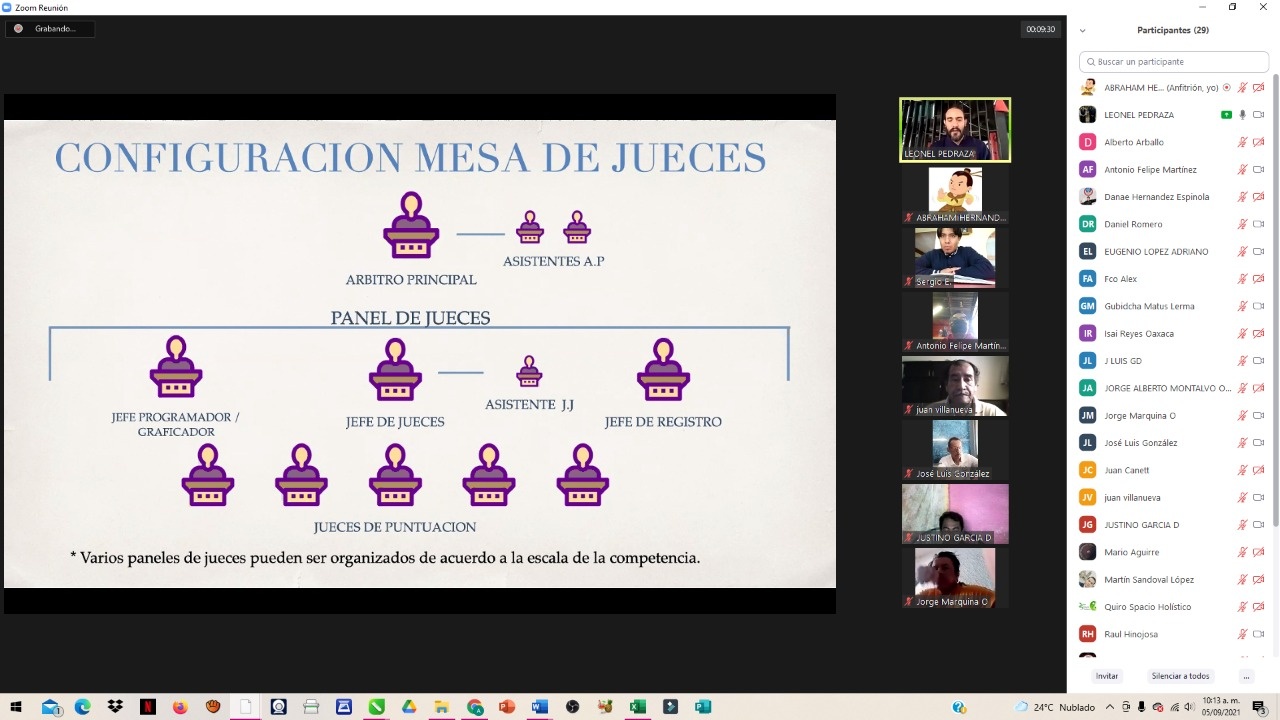Mute LEONEL PEDRAZA's microphone icon
The image size is (1280, 720).
pos(1243,115)
